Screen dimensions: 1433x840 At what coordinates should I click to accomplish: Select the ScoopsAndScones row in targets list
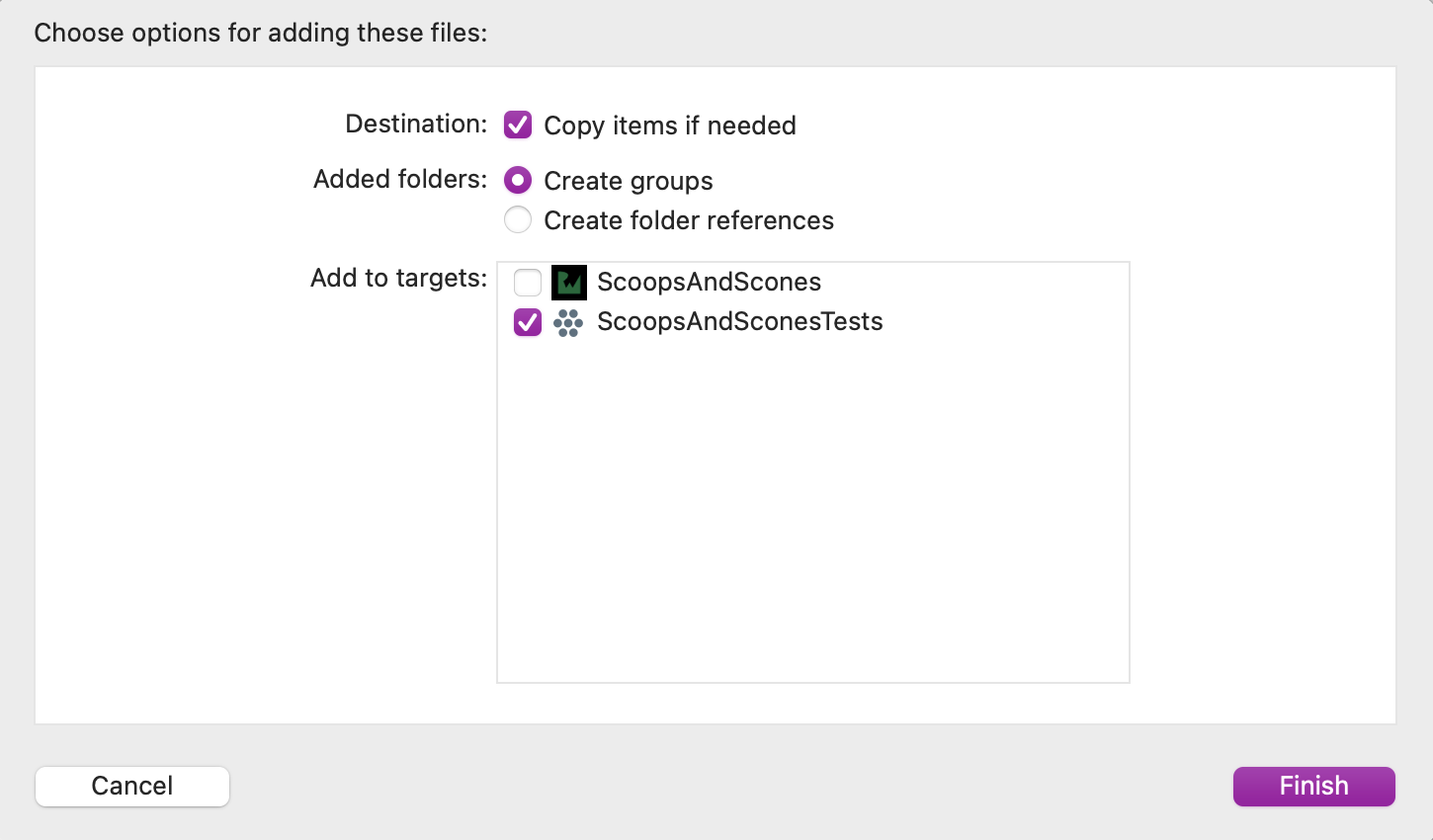[x=708, y=282]
